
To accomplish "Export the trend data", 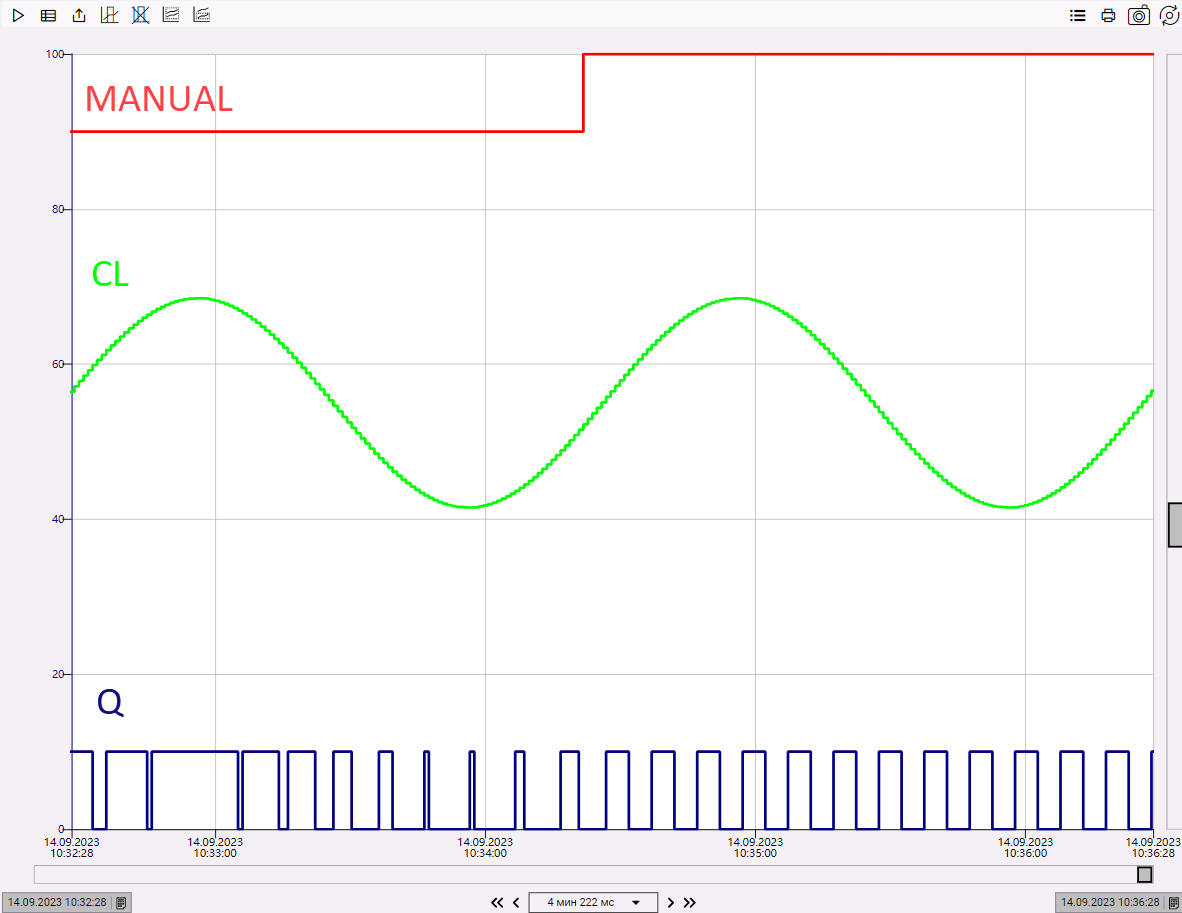I will (x=79, y=15).
